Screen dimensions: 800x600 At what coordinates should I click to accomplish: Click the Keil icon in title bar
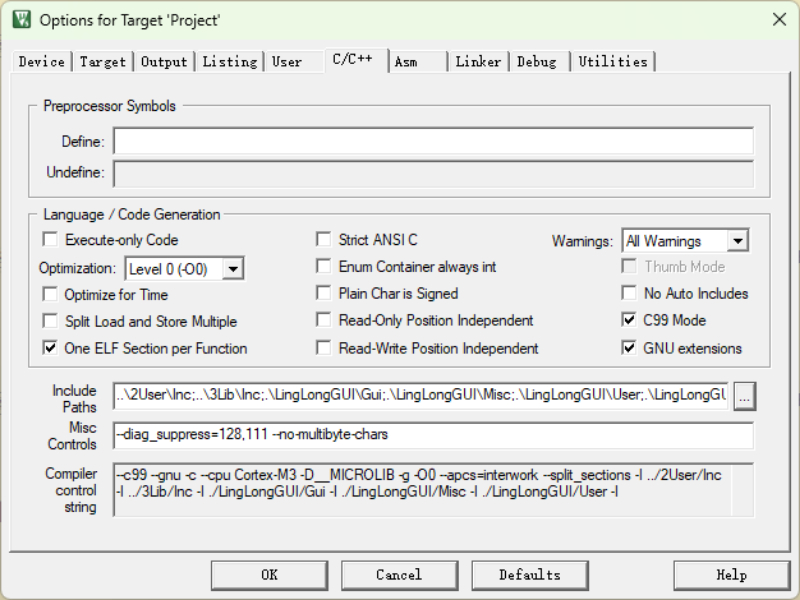(x=20, y=19)
